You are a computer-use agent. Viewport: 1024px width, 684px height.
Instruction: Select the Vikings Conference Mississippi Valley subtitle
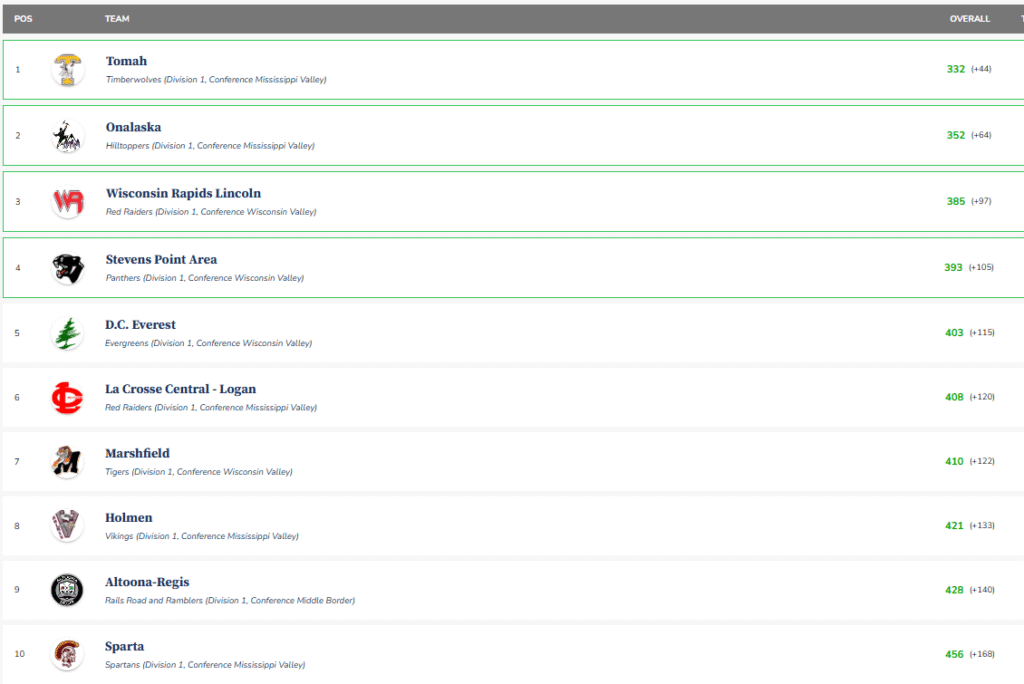tap(202, 536)
